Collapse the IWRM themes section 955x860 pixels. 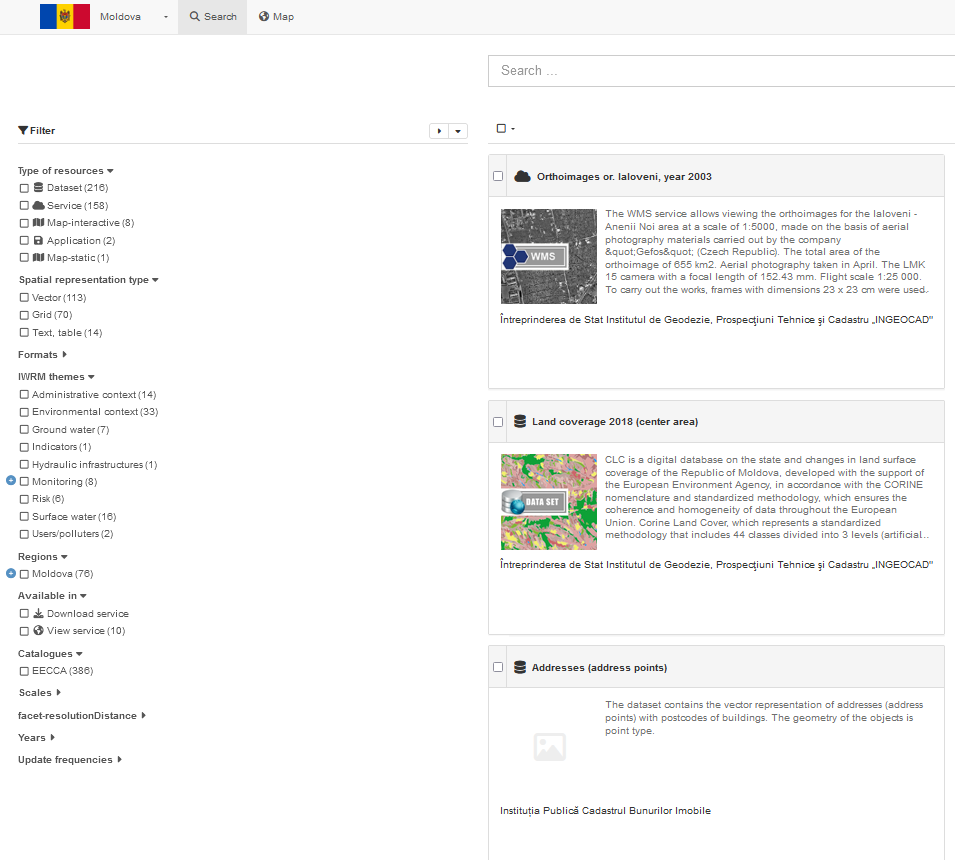56,376
